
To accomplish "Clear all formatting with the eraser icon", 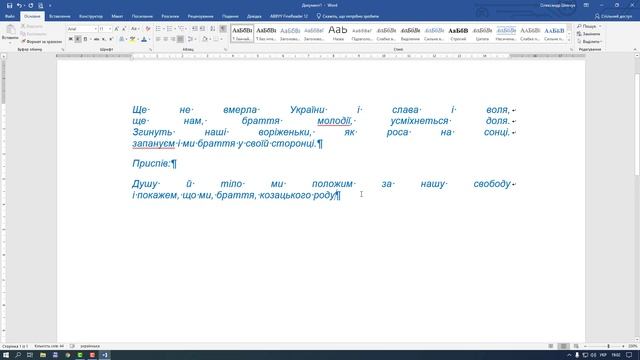I will click(x=148, y=29).
